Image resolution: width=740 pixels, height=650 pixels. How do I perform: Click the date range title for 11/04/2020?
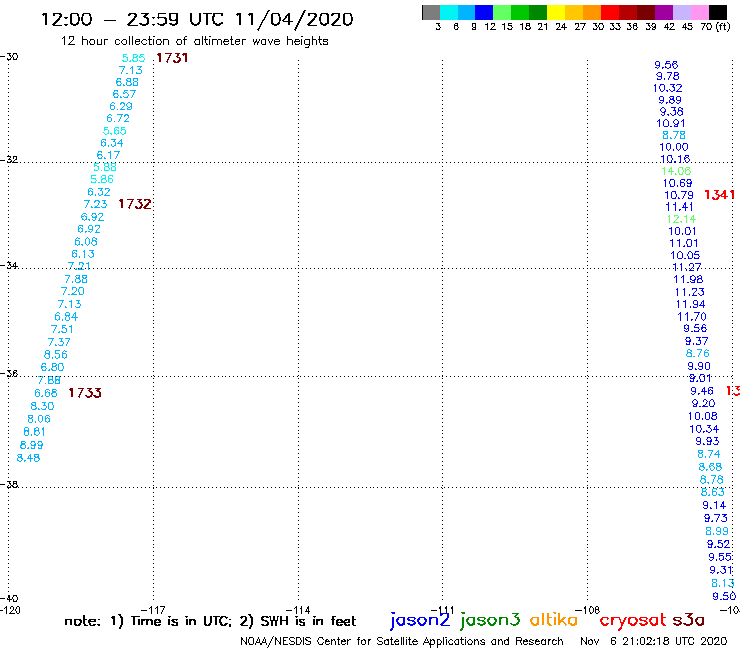point(197,20)
